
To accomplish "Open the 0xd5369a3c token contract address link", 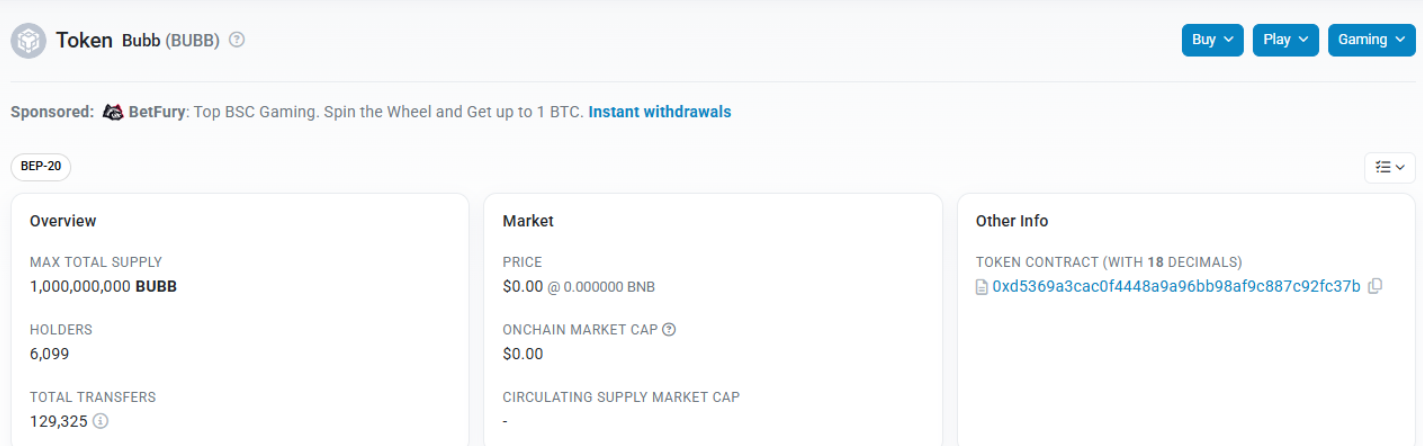I will coord(1176,286).
